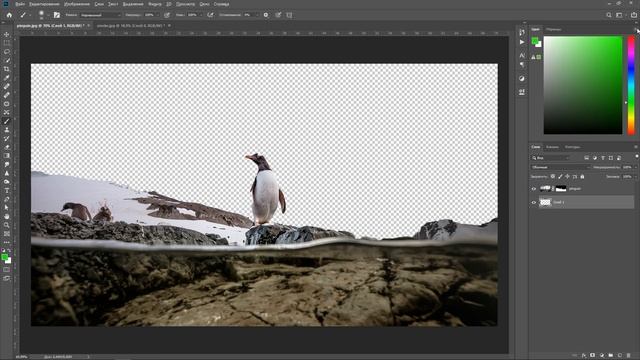Select the pinguin layer mask thumbnail
The image size is (640, 360).
point(561,189)
